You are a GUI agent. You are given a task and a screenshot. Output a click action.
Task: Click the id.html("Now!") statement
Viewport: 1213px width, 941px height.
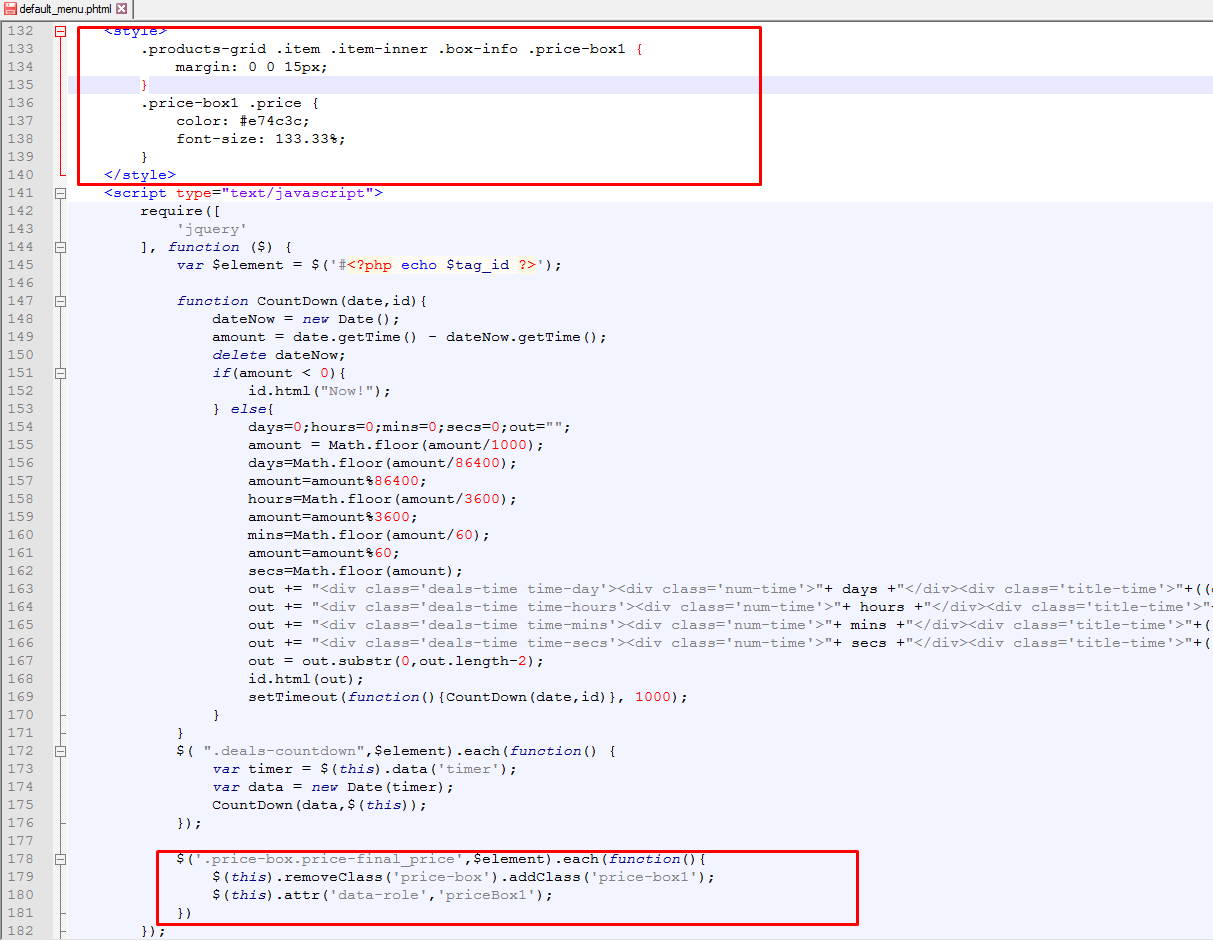point(319,391)
